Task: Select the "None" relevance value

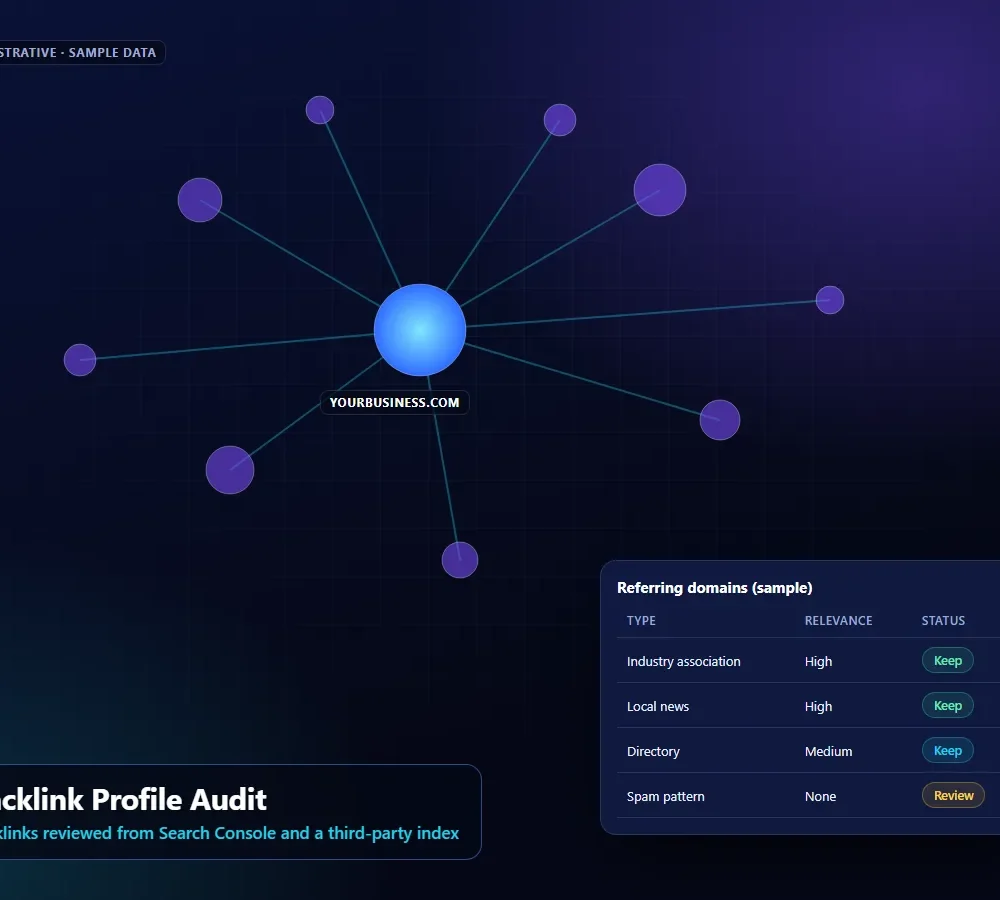Action: click(820, 796)
